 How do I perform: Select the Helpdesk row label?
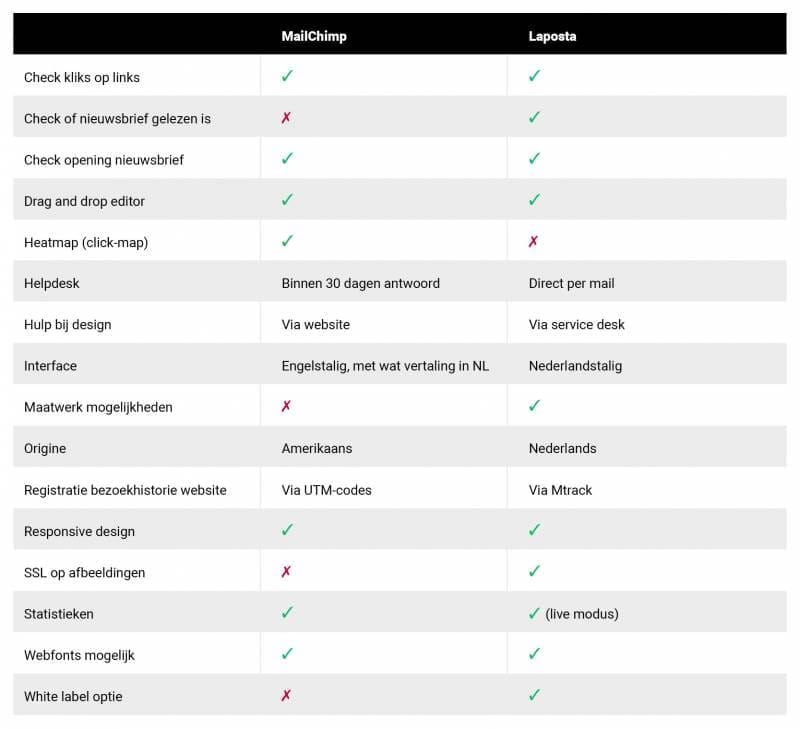click(x=52, y=283)
